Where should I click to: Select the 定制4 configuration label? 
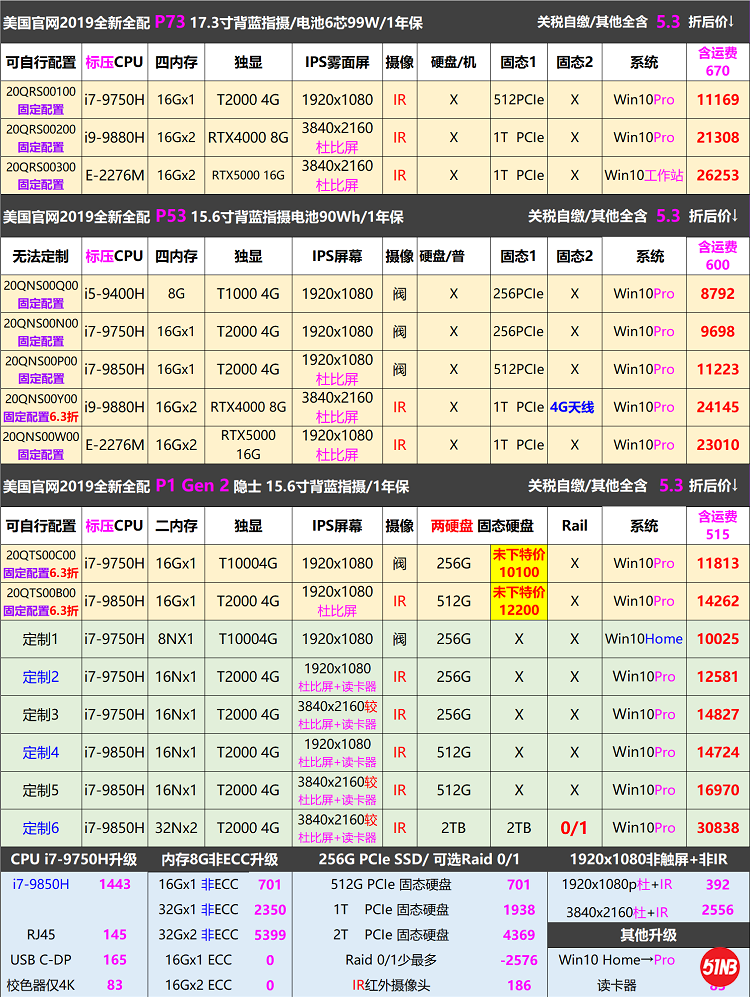[41, 752]
